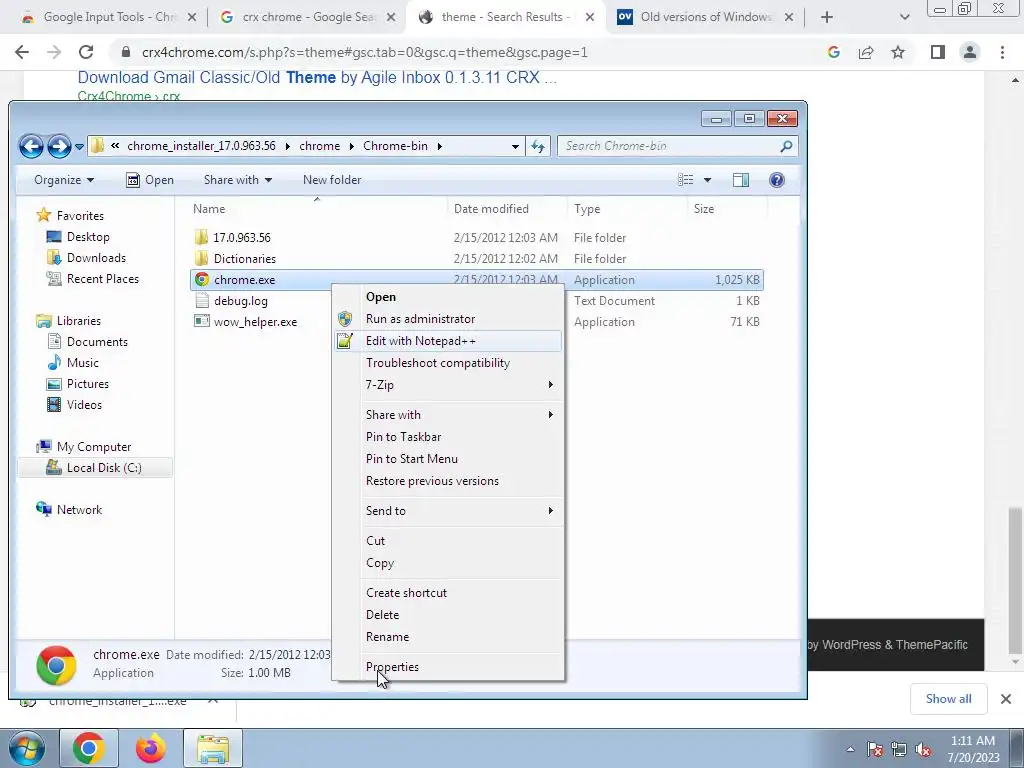The width and height of the screenshot is (1024, 768).
Task: Refresh the Chrome-bin folder view
Action: 537,146
